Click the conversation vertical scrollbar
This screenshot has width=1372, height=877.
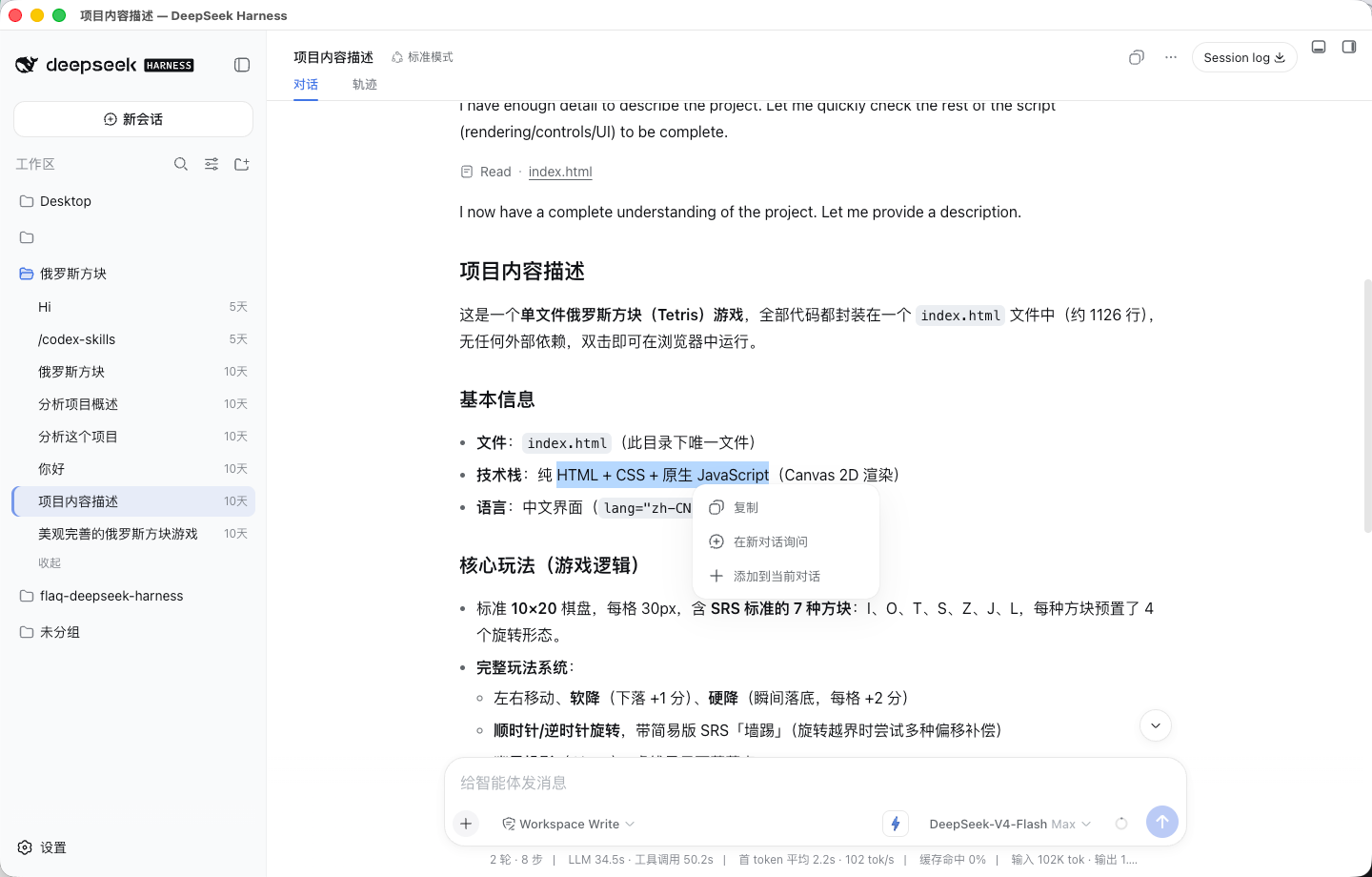click(x=1367, y=405)
